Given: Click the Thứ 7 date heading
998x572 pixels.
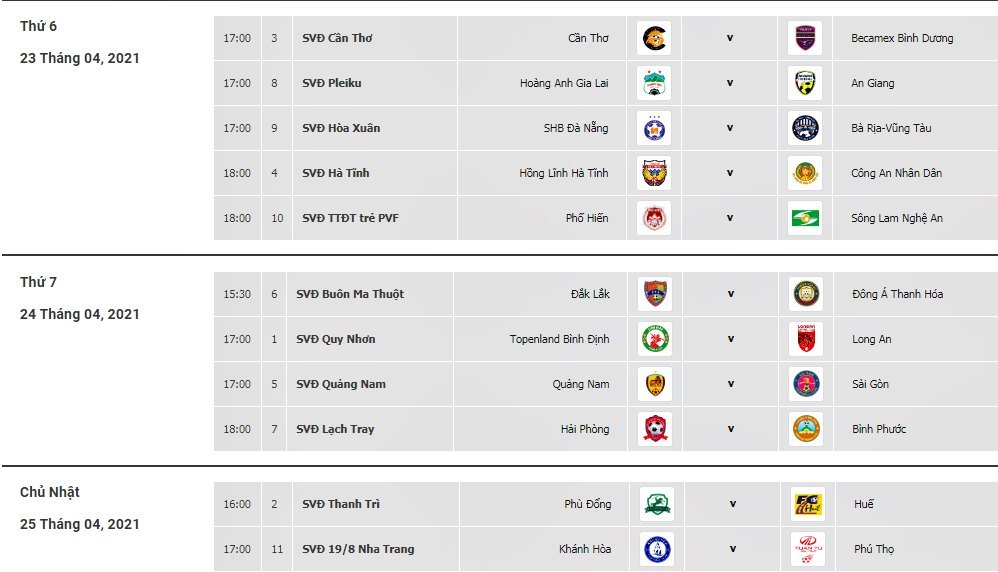Looking at the screenshot, I should coord(39,283).
